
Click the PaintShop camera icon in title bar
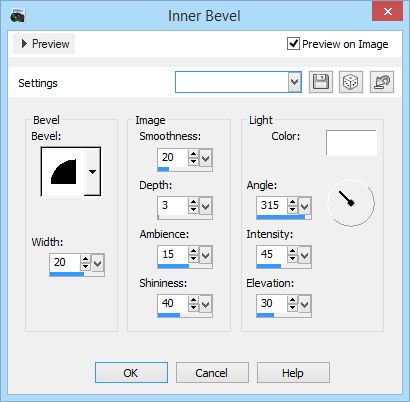click(x=17, y=16)
